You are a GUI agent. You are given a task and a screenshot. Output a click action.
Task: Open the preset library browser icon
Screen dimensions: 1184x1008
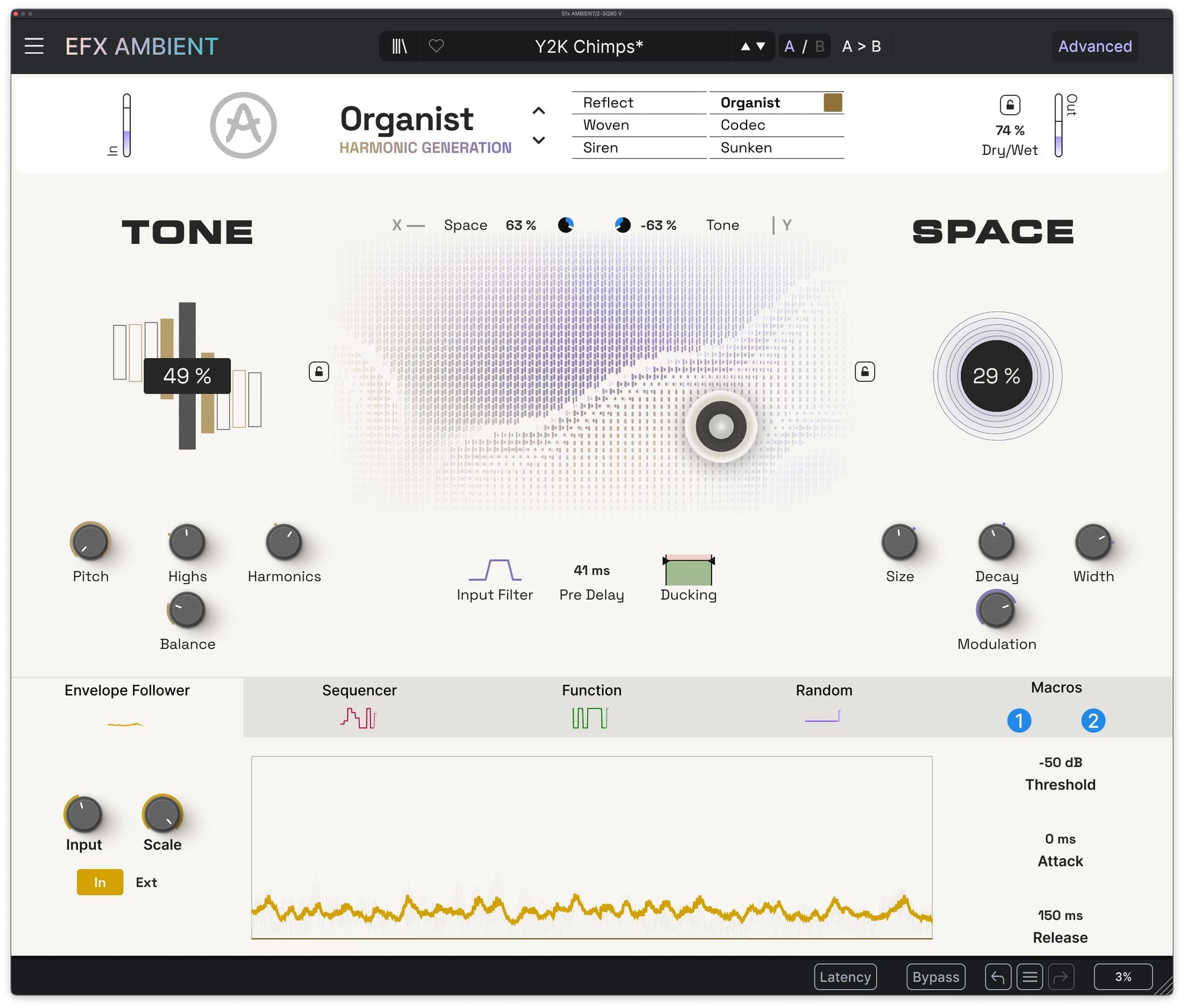pos(400,46)
